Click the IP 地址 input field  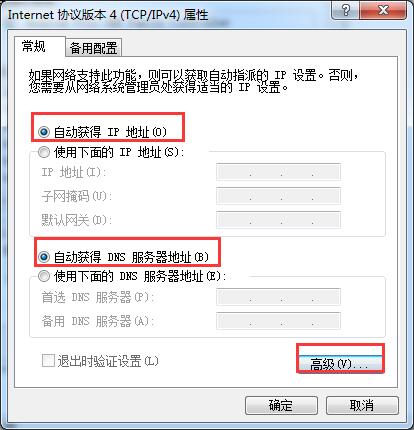tap(278, 172)
